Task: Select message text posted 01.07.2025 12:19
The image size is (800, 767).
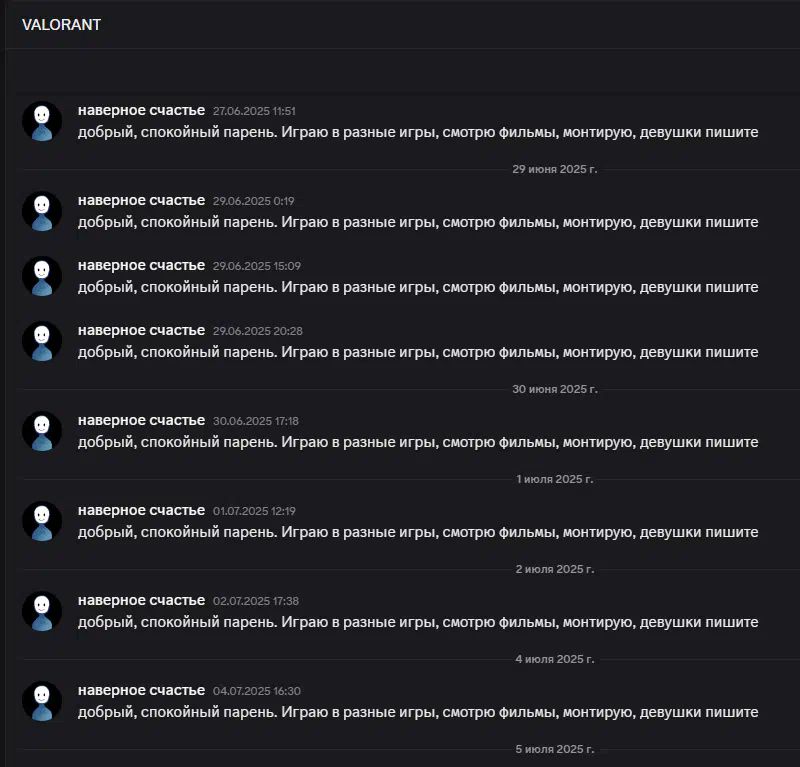Action: pos(418,532)
